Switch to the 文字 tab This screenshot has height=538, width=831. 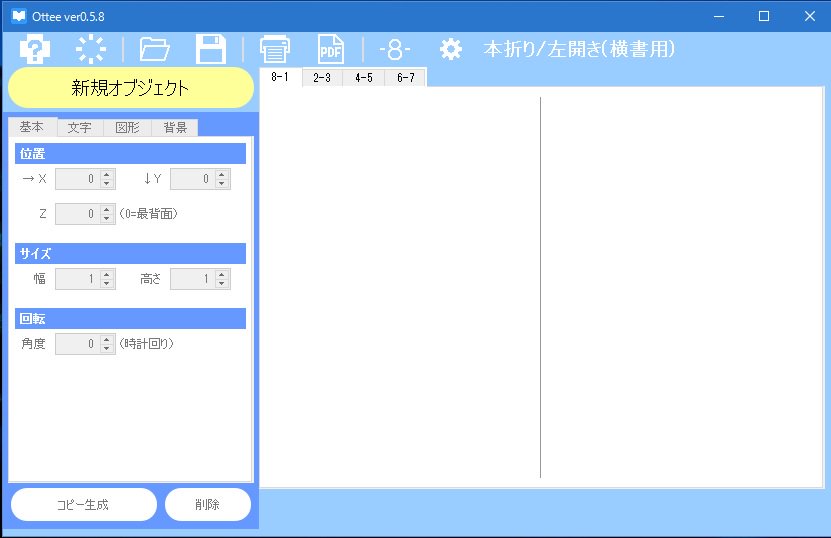[x=79, y=127]
